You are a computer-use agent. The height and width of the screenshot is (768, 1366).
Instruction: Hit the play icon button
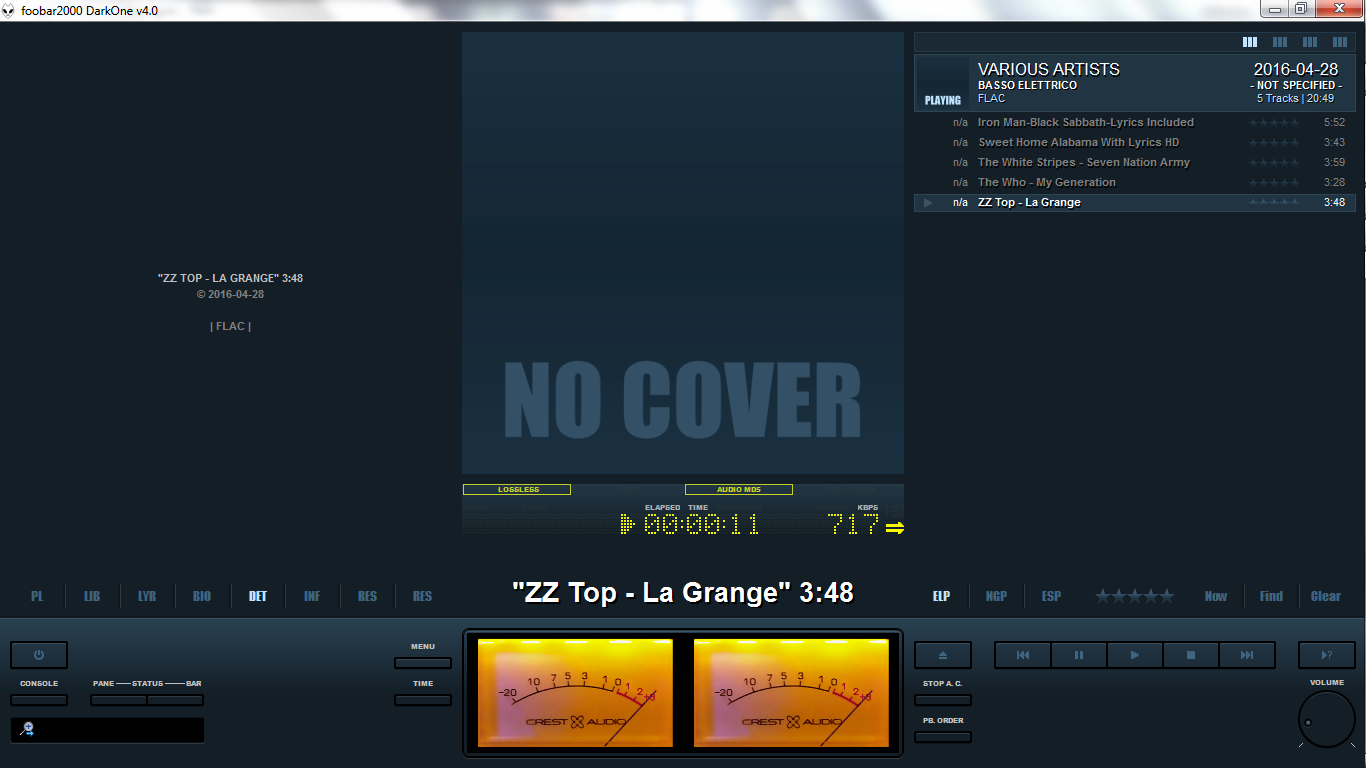coord(1135,655)
